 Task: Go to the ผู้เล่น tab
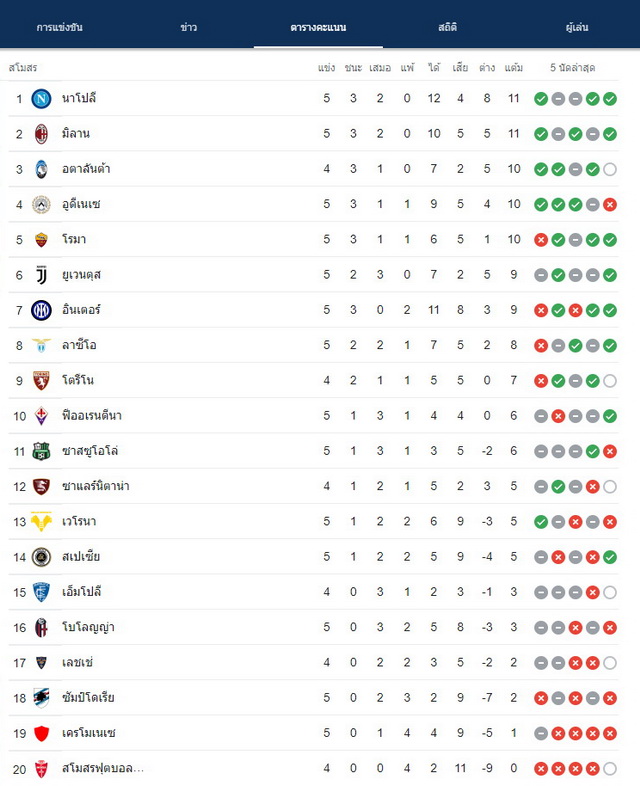click(x=577, y=27)
